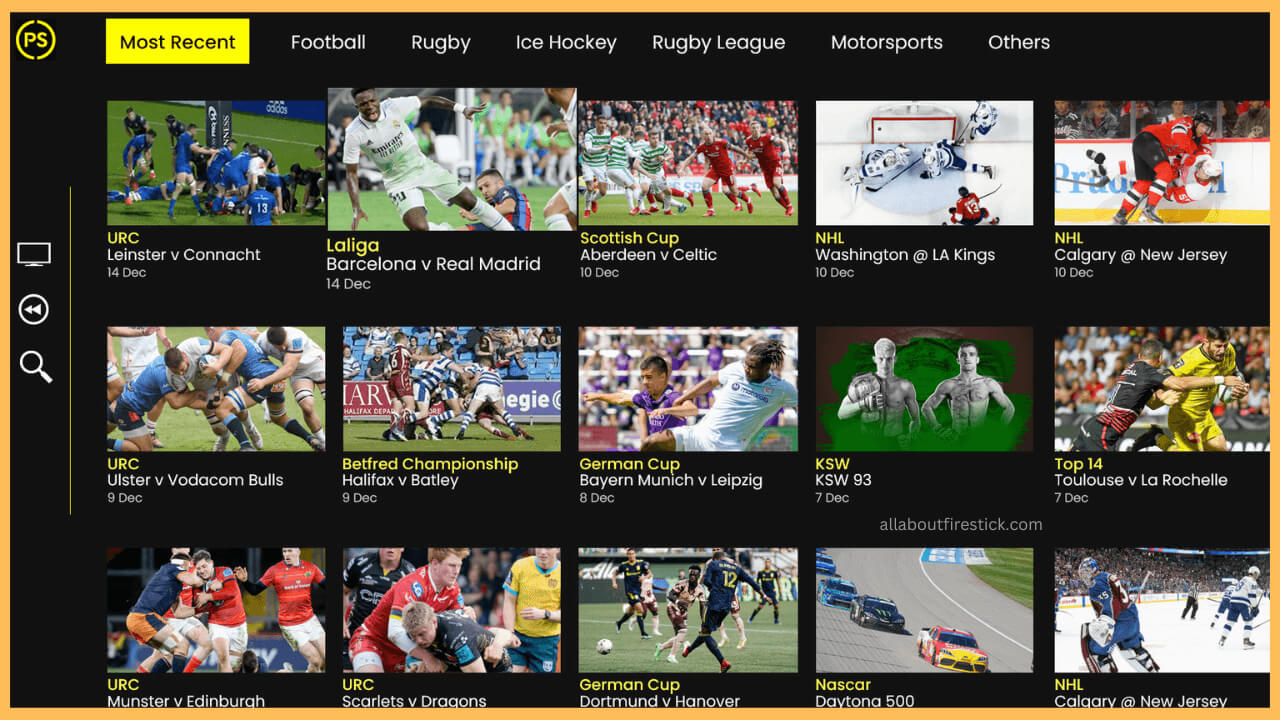The image size is (1280, 720).
Task: Open the Football category tab
Action: [328, 42]
